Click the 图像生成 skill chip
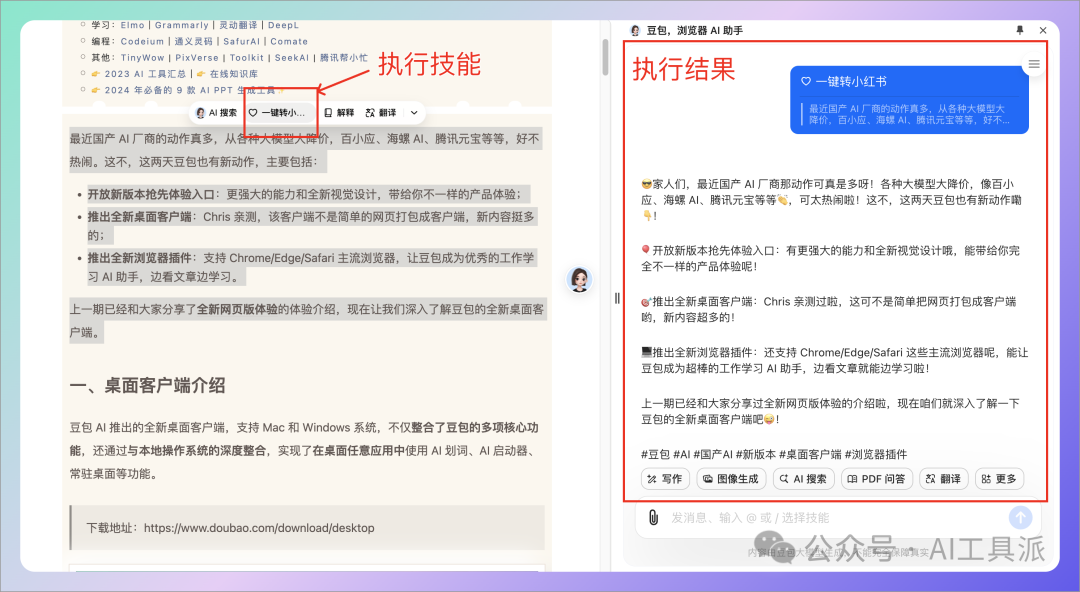This screenshot has width=1080, height=592. click(731, 478)
